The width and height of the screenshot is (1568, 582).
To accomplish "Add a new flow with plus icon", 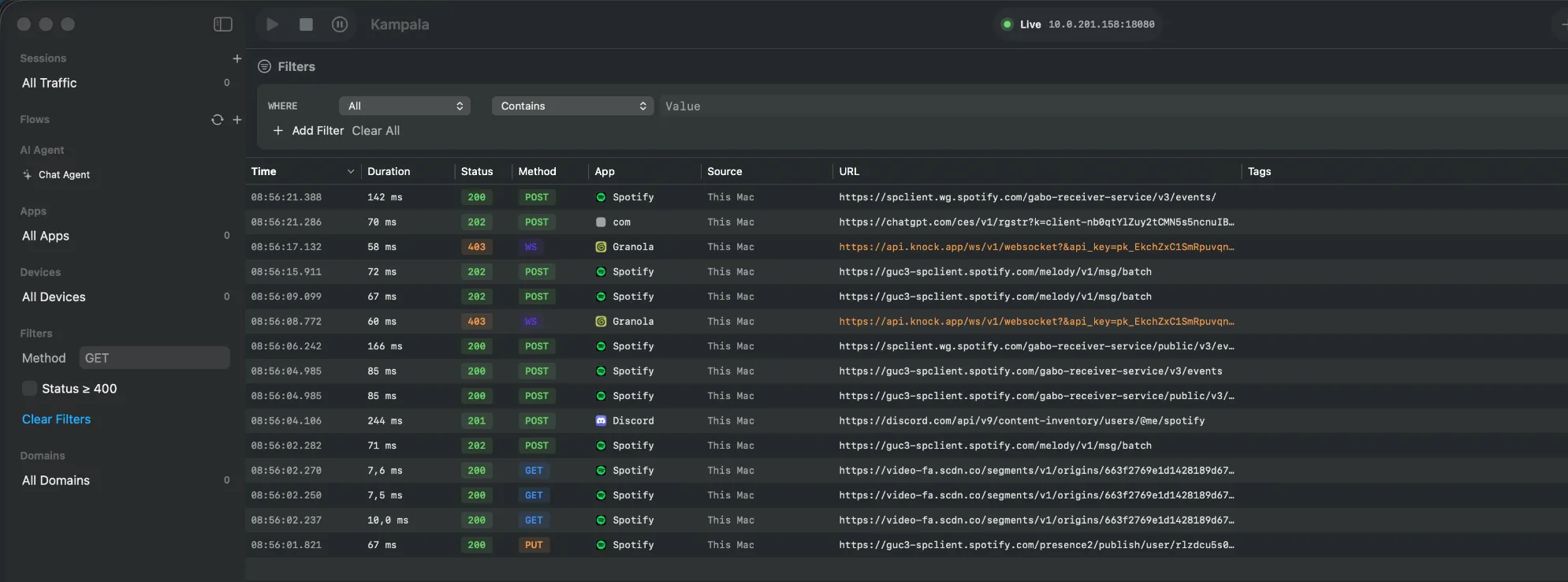I will coord(237,120).
